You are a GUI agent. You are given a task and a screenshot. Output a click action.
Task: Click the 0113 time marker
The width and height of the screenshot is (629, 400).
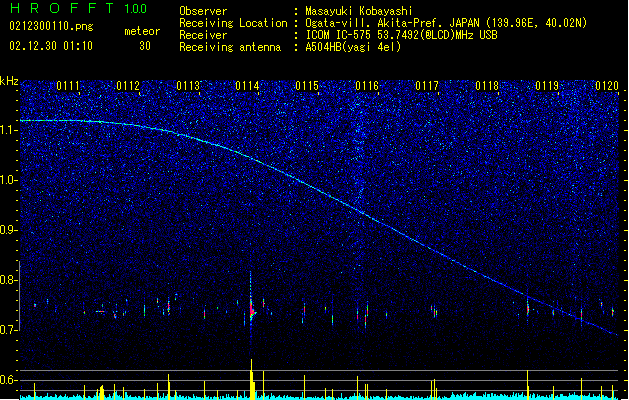188,86
